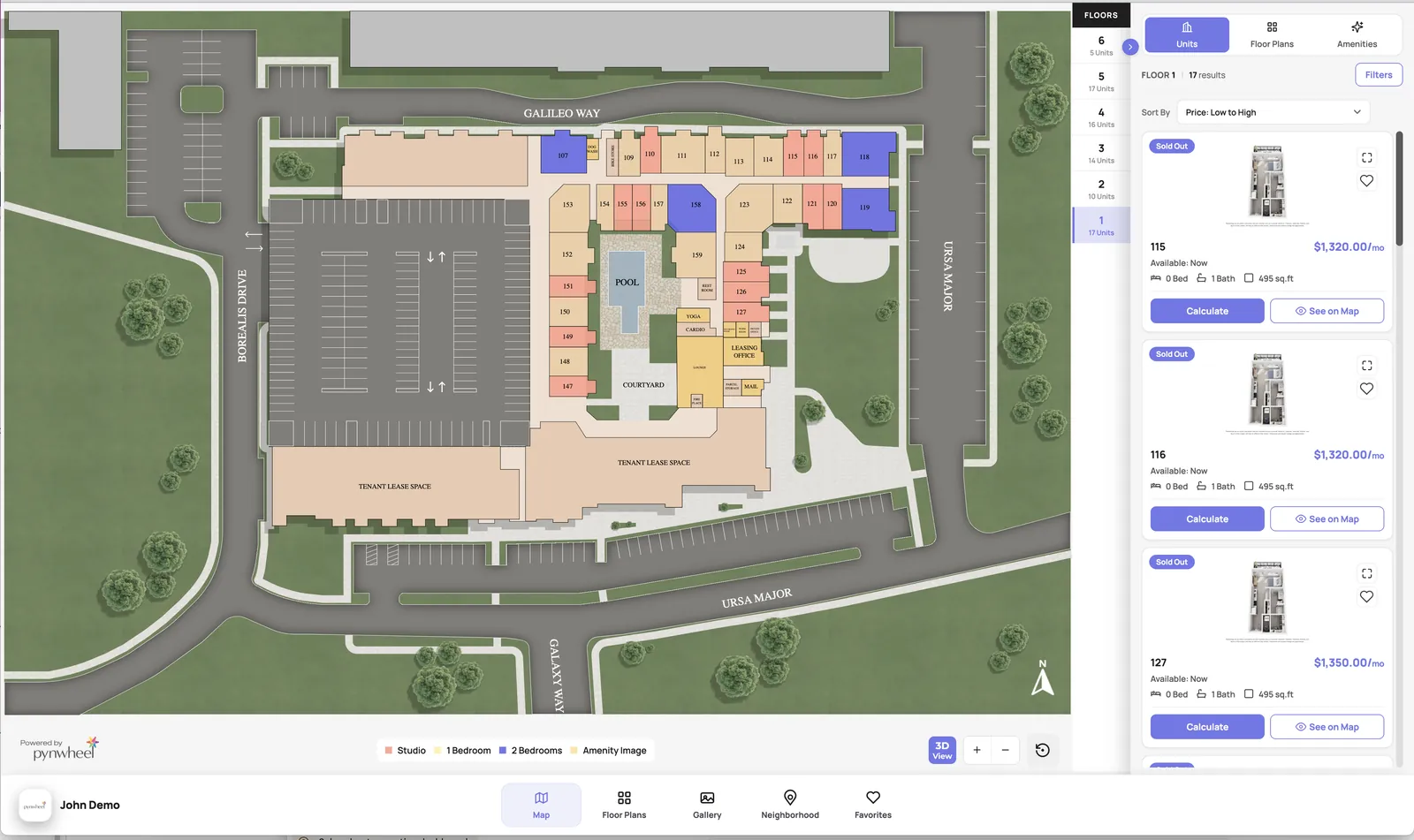The image size is (1414, 840).
Task: Click the Pynwheel logo
Action: pos(60,749)
